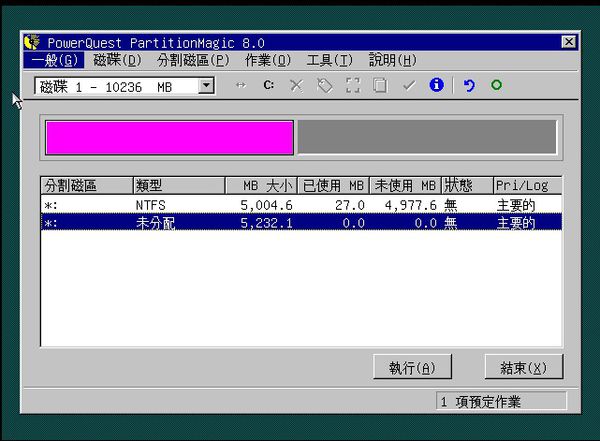Click the check partition checkmark icon

tap(409, 85)
